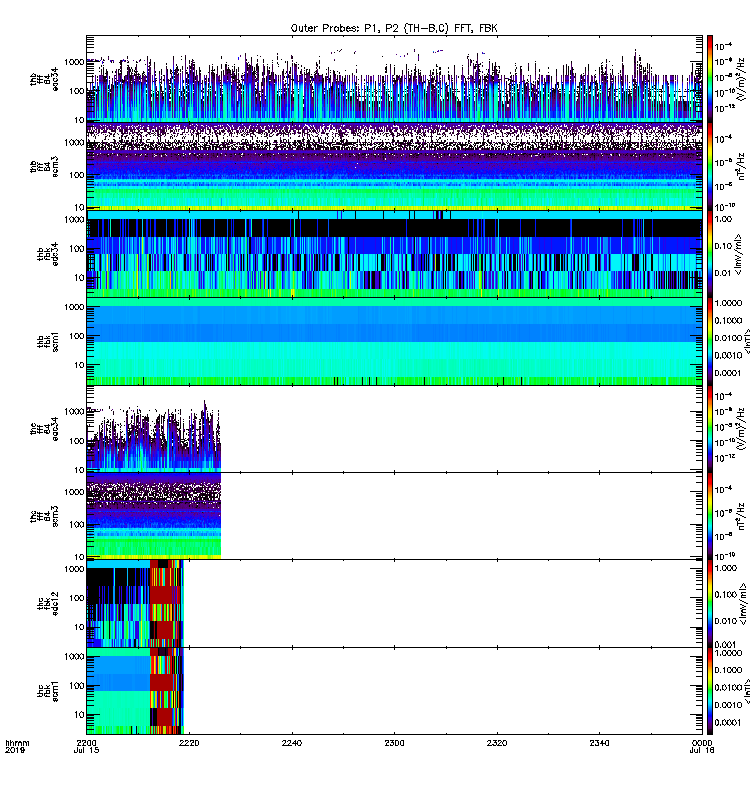Click the '100' tick of thb fbk edc34 panel
750x800 pixels.
coord(77,248)
